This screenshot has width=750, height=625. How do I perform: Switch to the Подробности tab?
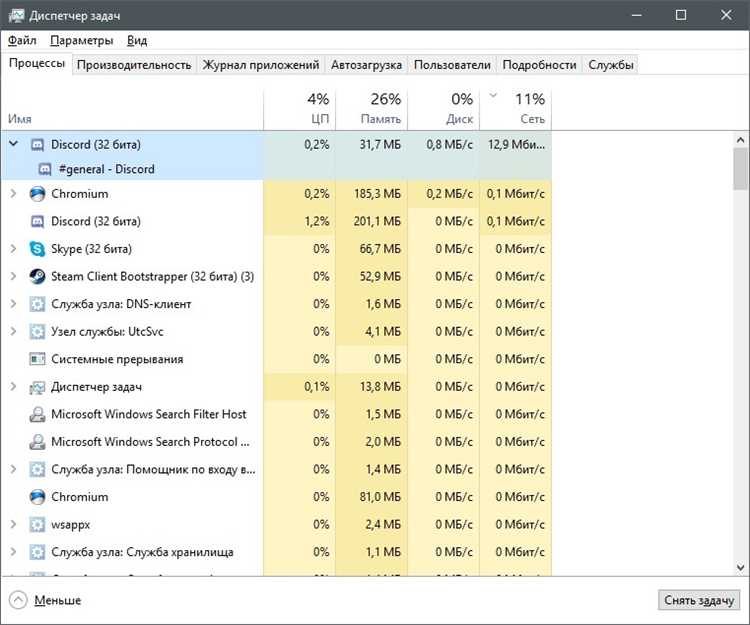coord(539,65)
